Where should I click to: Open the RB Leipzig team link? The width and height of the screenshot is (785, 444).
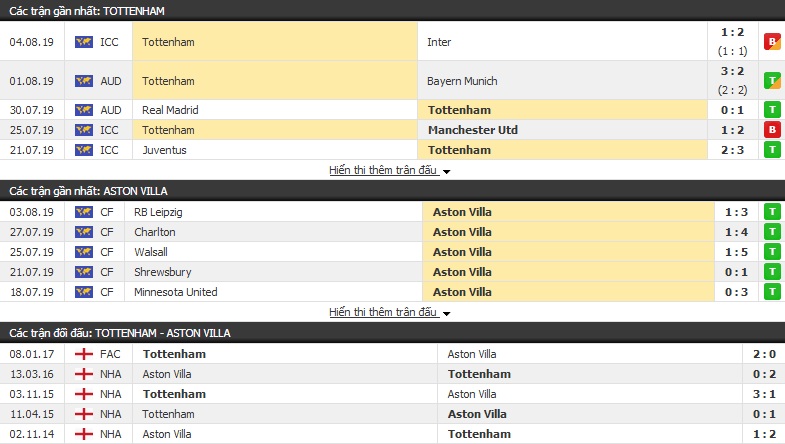tap(158, 212)
